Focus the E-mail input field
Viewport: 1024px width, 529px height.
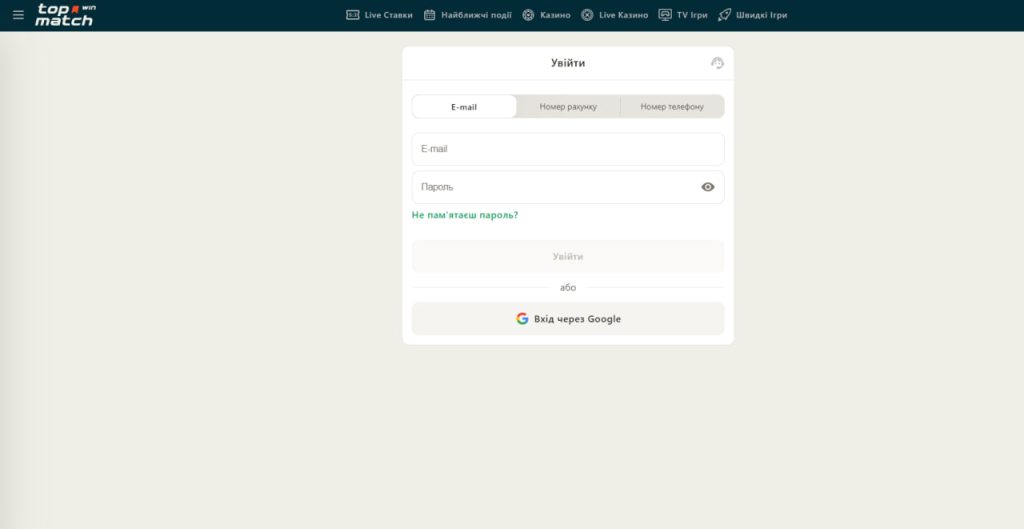(568, 149)
